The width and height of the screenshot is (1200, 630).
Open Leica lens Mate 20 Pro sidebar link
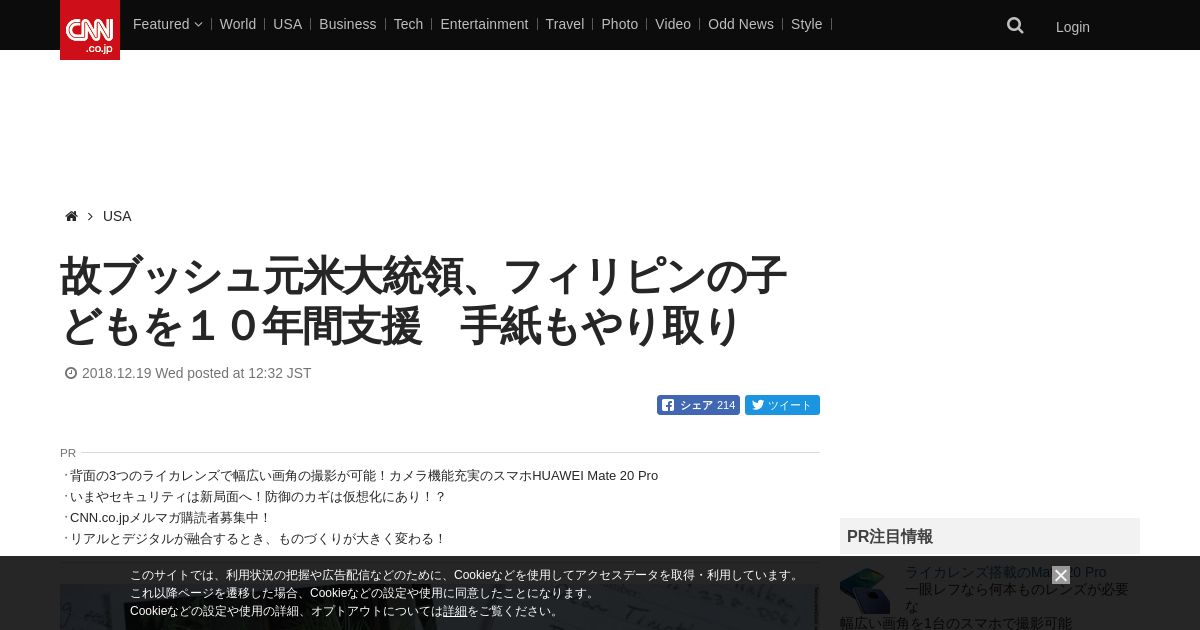click(1005, 572)
